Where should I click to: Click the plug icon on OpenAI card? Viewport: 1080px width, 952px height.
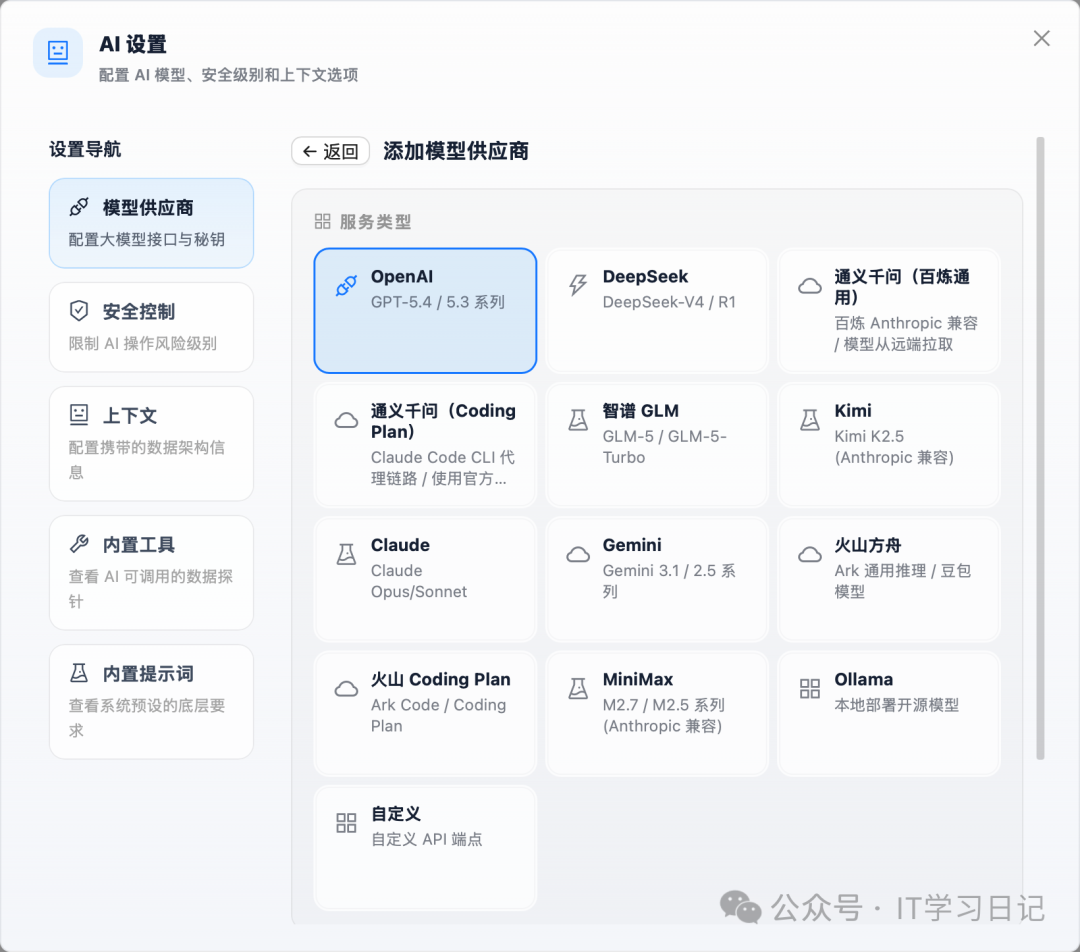tap(346, 285)
